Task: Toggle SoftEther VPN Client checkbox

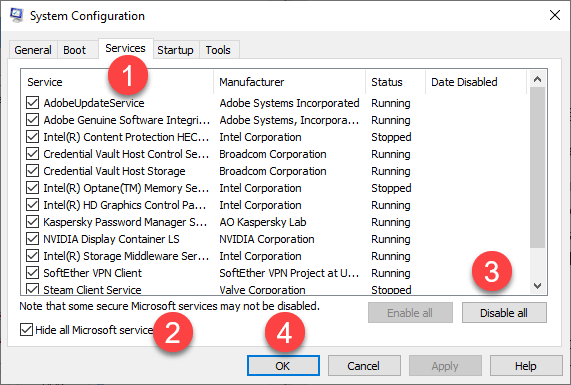Action: 32,273
